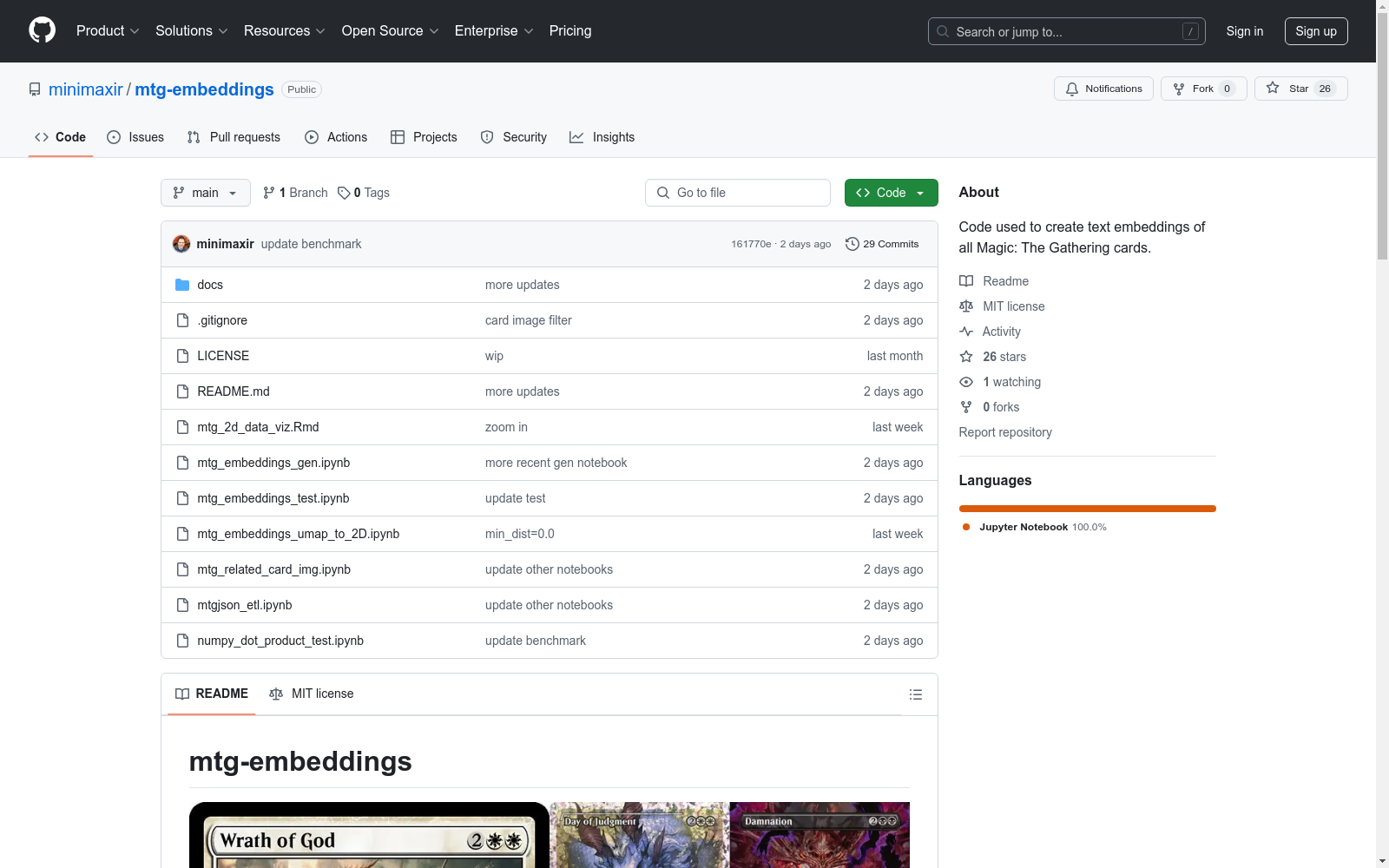Click the mtgjson_etl.ipynb file icon
Screen dimensions: 1389x868
[x=182, y=605]
